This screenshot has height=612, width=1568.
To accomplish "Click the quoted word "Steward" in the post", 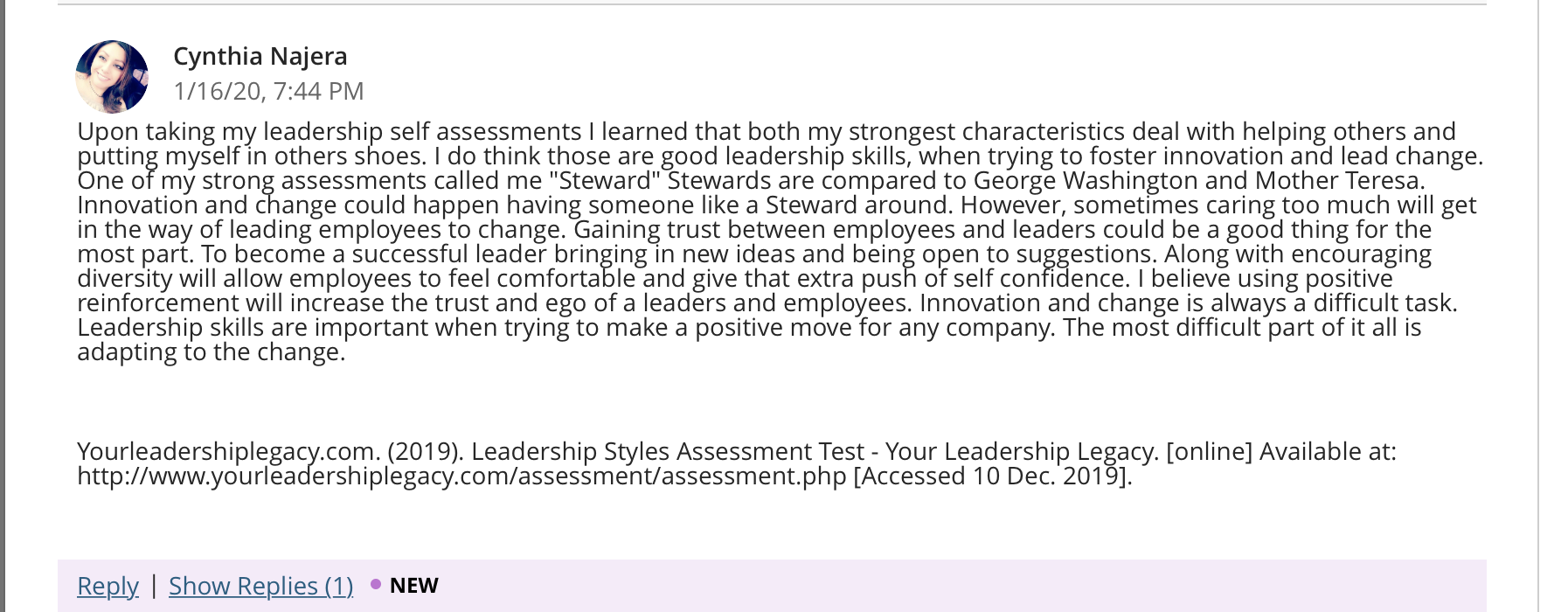I will (610, 181).
